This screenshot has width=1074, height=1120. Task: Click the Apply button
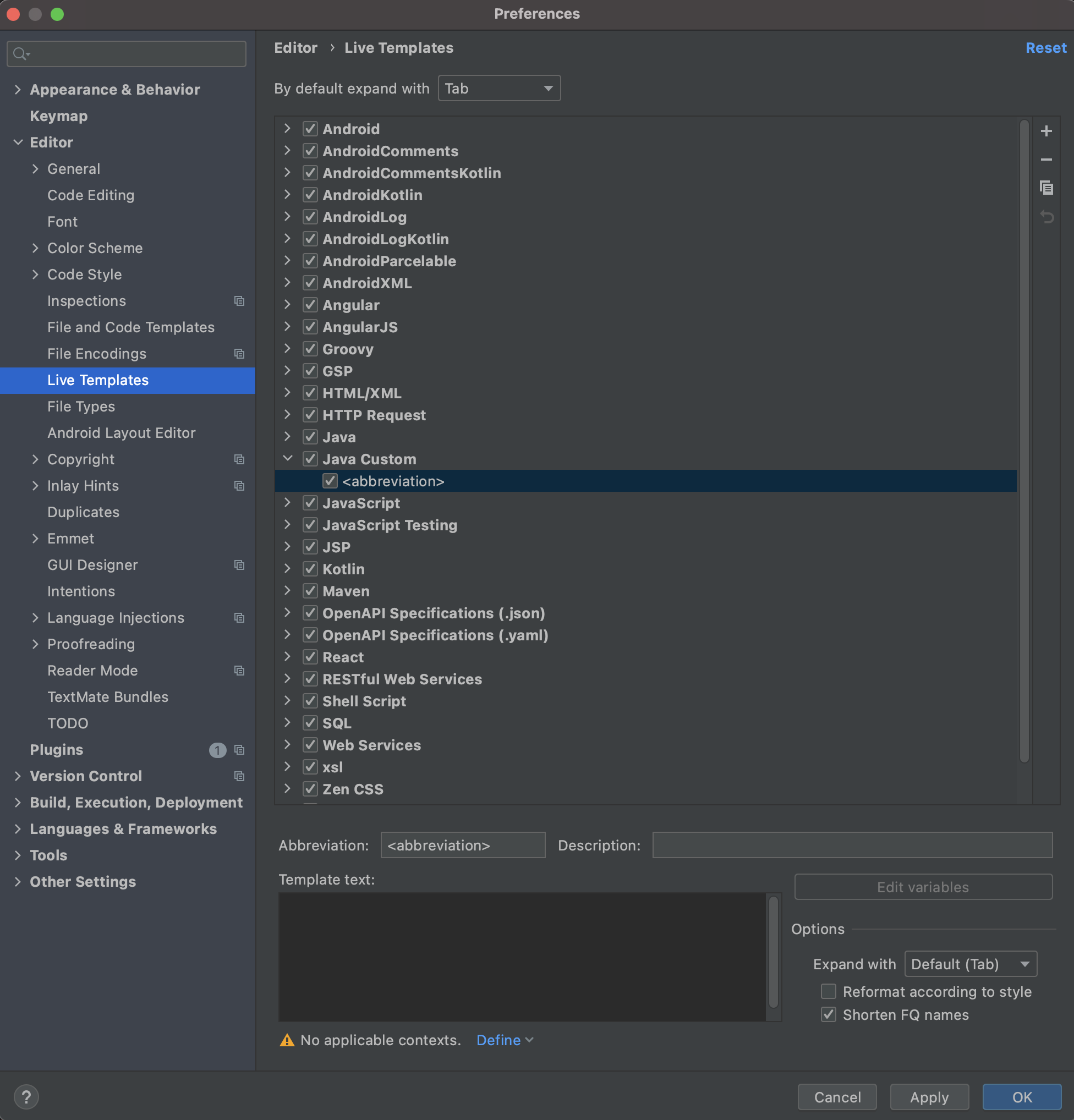coord(929,1096)
